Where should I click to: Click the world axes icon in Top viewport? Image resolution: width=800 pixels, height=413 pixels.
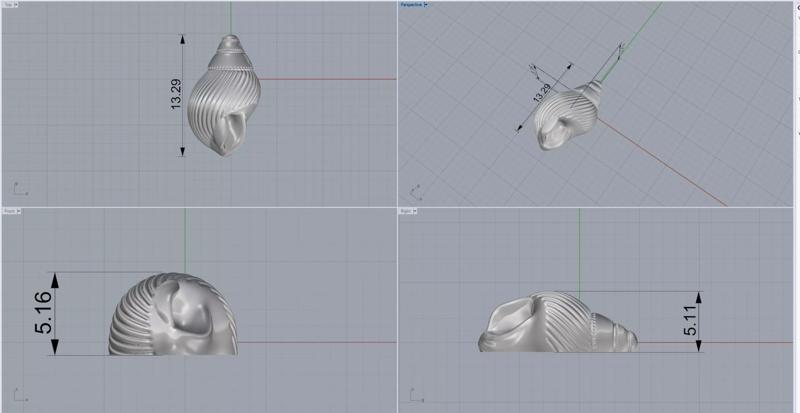pyautogui.click(x=20, y=189)
